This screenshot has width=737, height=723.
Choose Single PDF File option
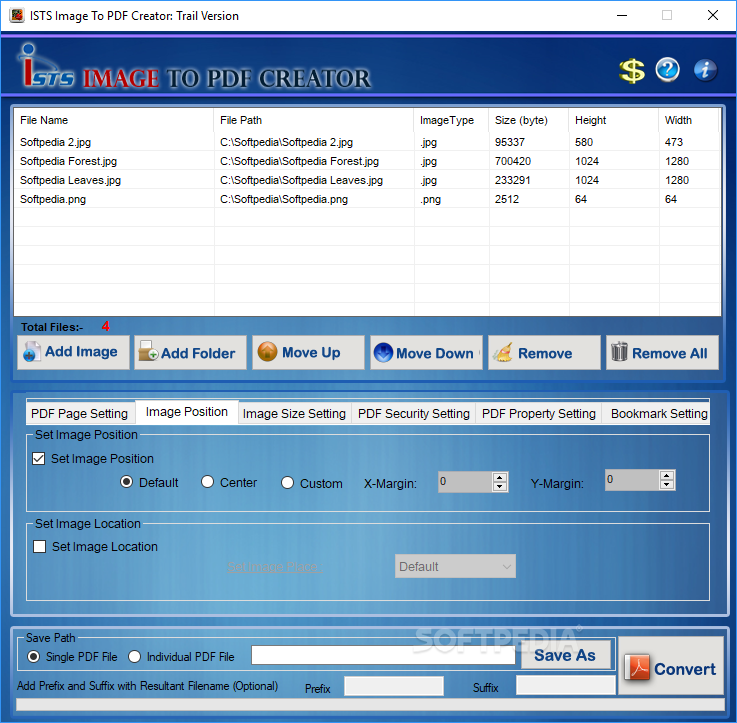(x=33, y=656)
